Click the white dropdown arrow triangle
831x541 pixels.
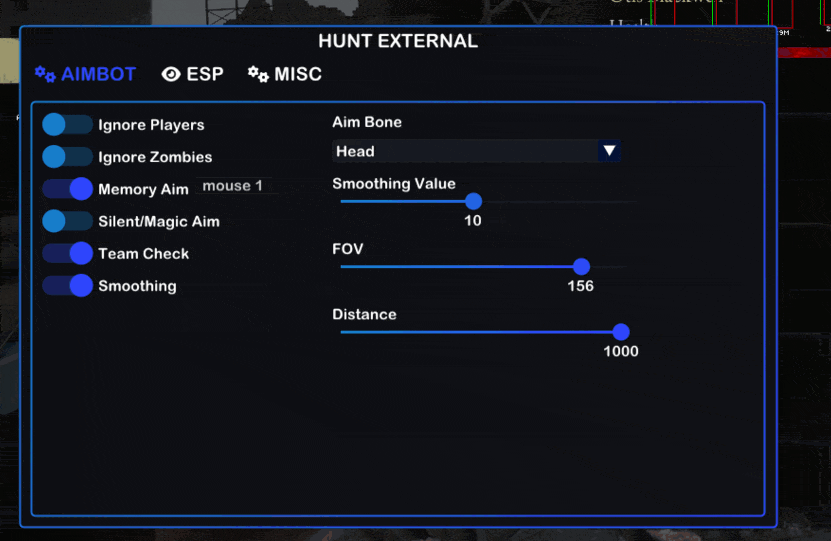(x=608, y=151)
